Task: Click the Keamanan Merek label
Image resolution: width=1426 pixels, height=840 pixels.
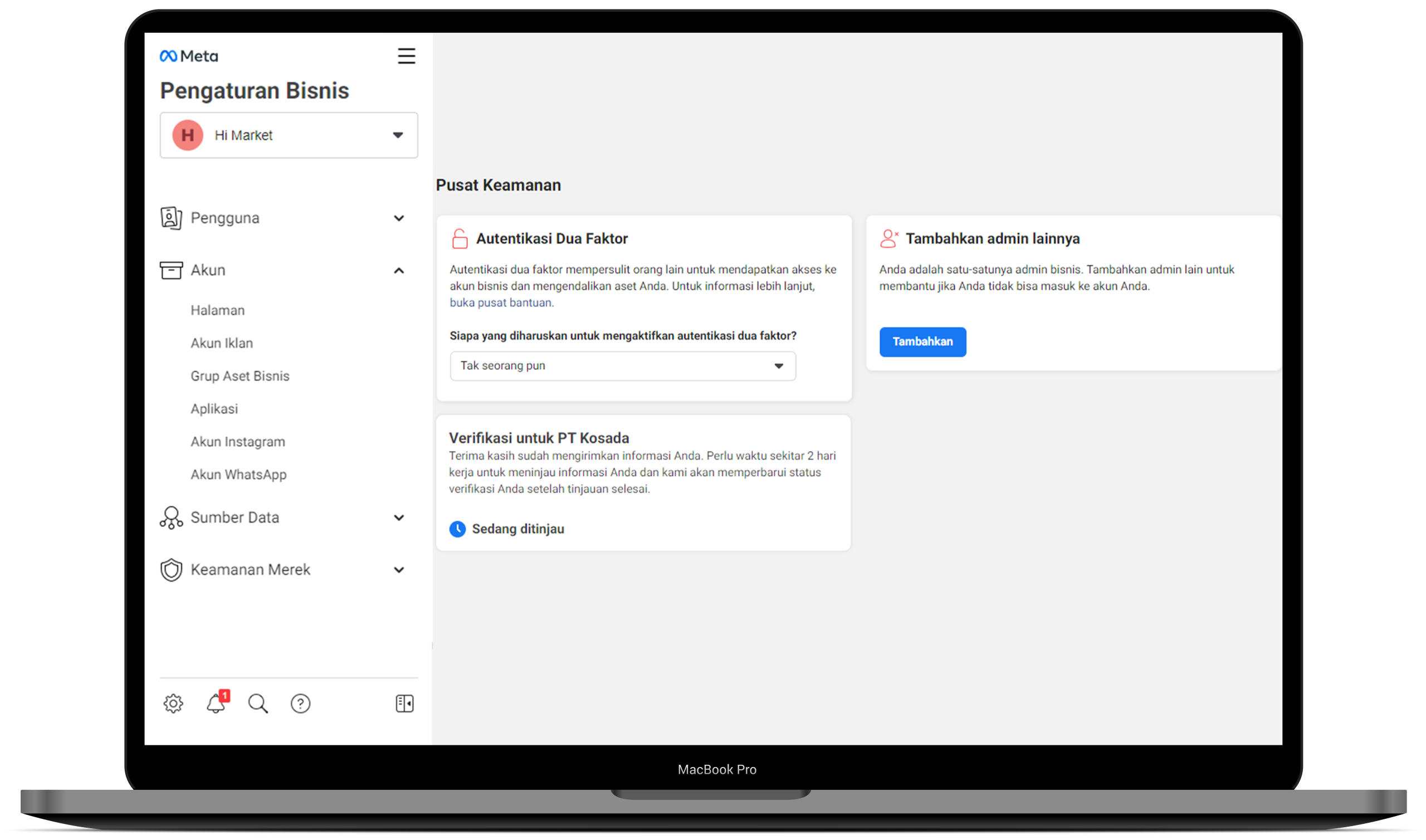Action: click(x=250, y=569)
